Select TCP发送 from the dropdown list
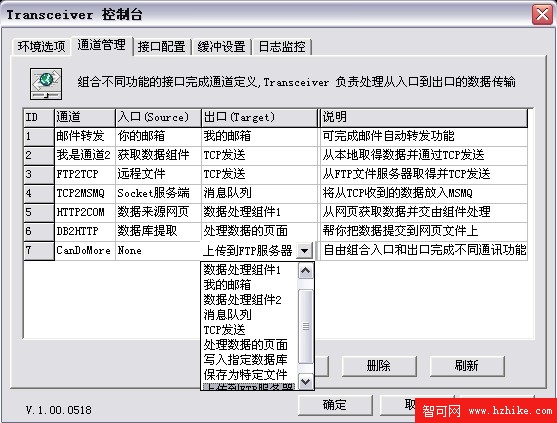This screenshot has height=423, width=557. [250, 330]
